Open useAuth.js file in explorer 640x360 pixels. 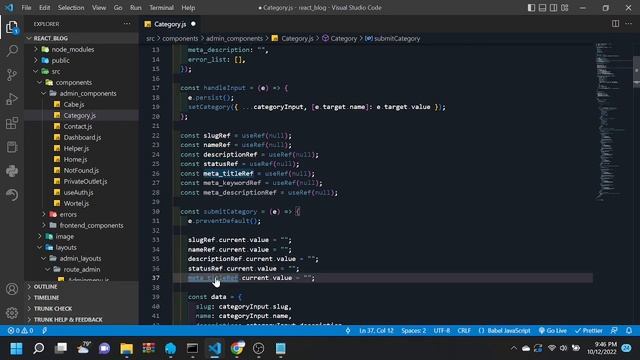78,193
